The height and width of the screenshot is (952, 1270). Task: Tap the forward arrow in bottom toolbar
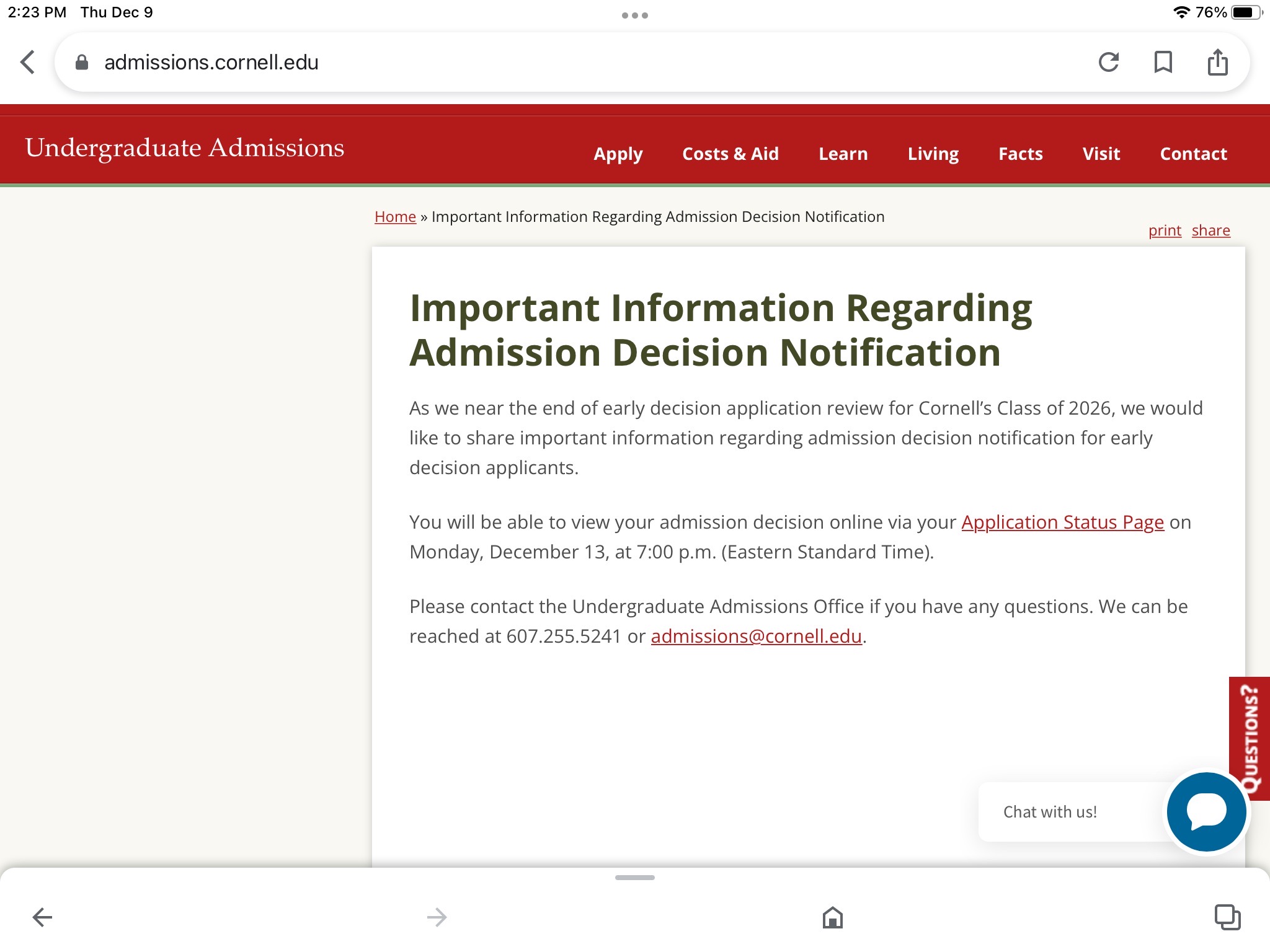point(437,917)
